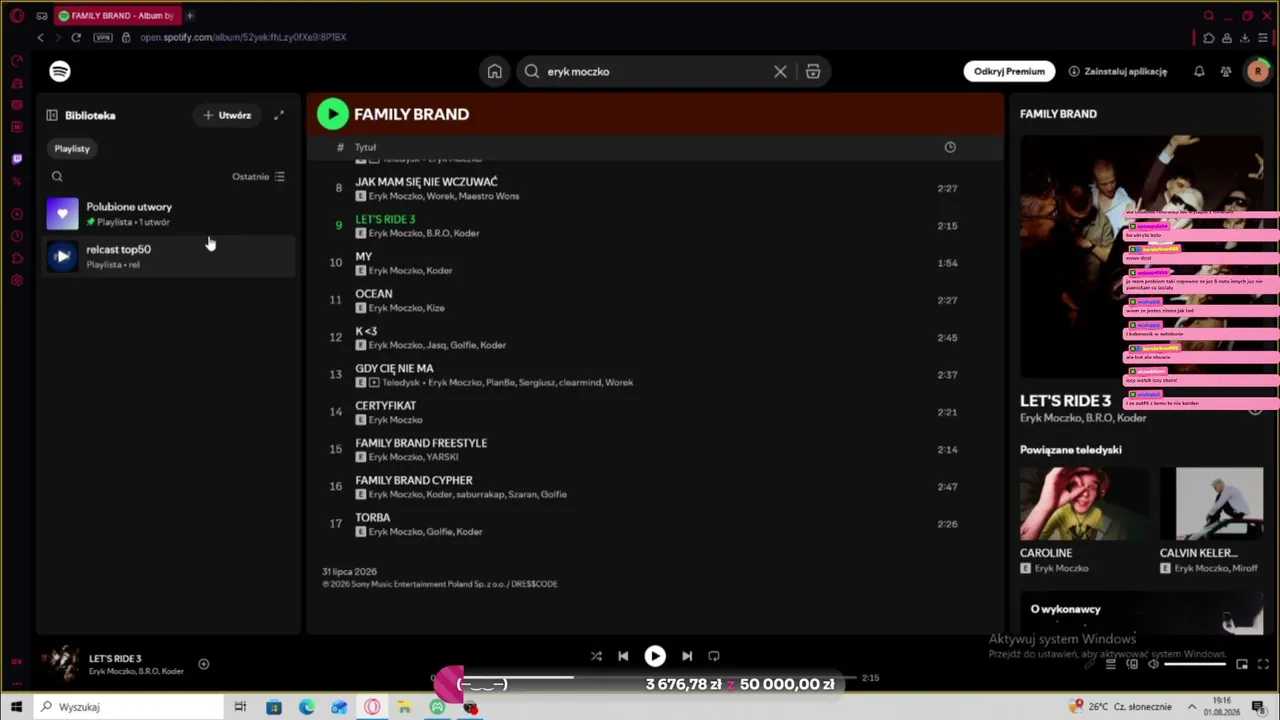Add LET'S RIDE 3 to liked songs
The width and height of the screenshot is (1280, 720).
point(203,664)
